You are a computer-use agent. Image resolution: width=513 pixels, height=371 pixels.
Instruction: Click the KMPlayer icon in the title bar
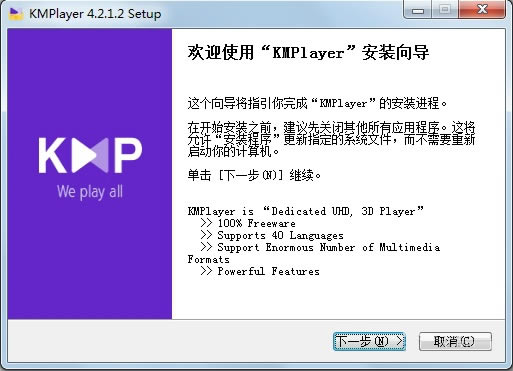[15, 14]
